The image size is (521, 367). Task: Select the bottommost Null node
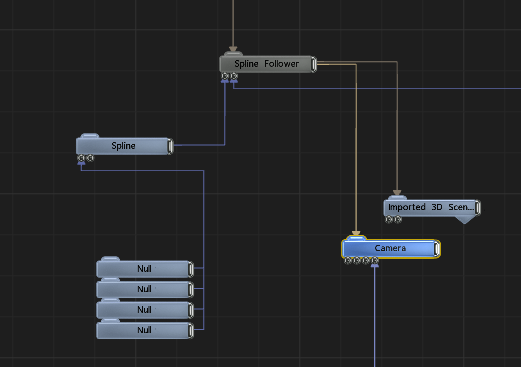[x=145, y=330]
